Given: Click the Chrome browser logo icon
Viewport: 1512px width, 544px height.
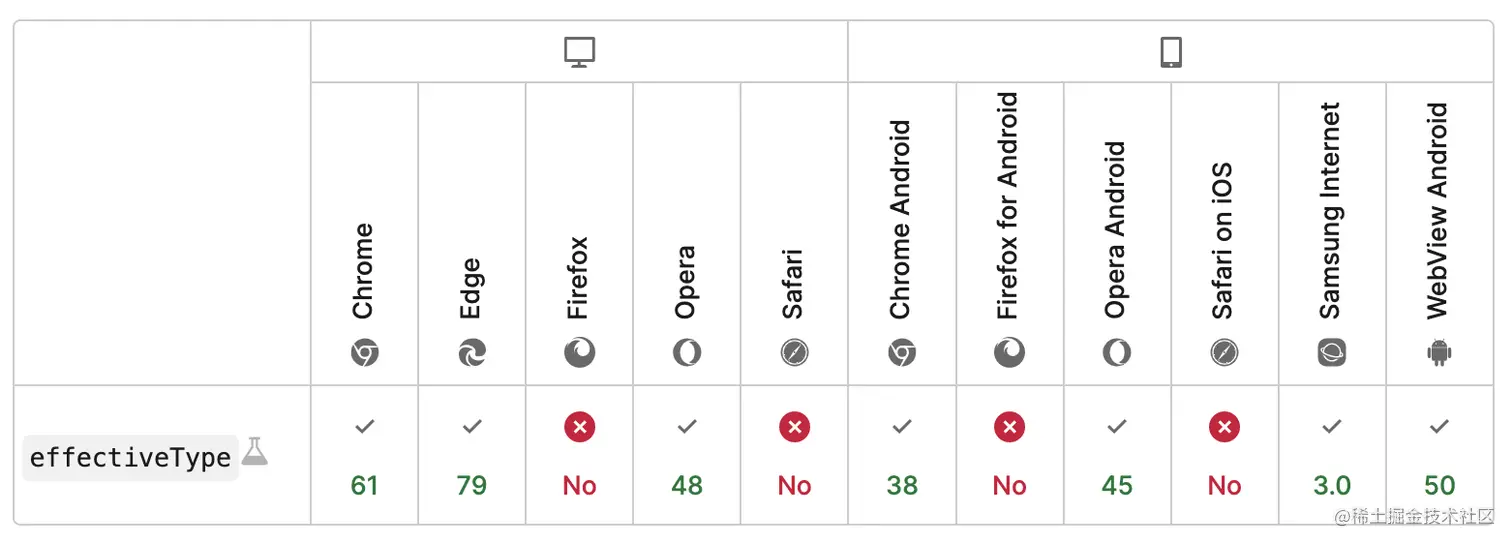Looking at the screenshot, I should pyautogui.click(x=364, y=352).
